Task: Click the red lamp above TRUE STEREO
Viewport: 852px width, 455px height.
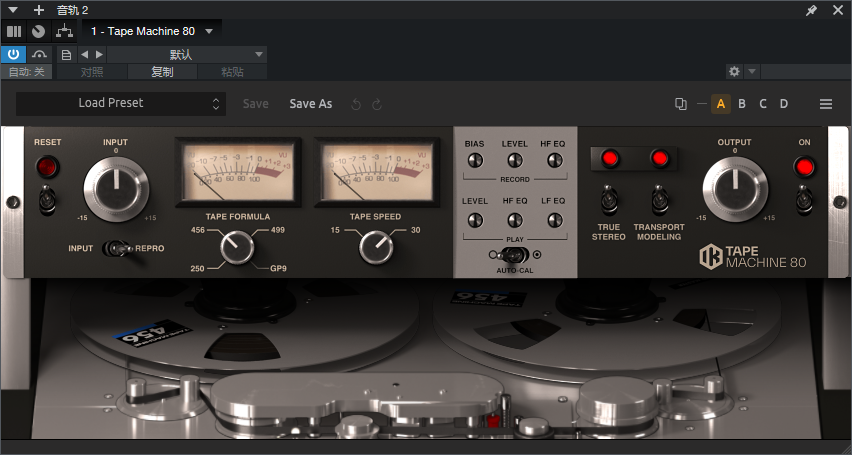Action: [x=609, y=158]
